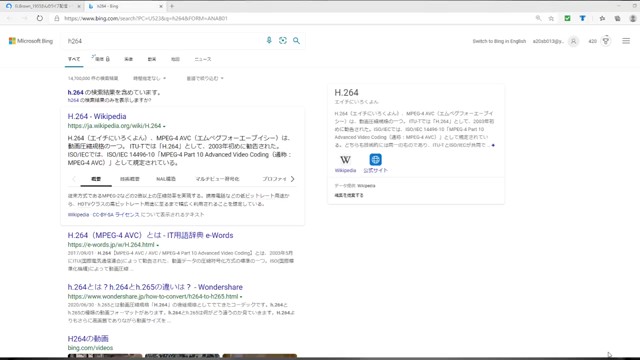Click the https://ja.wikipedia.org/wiki/H.264 URL
This screenshot has width=640, height=360.
[x=114, y=126]
